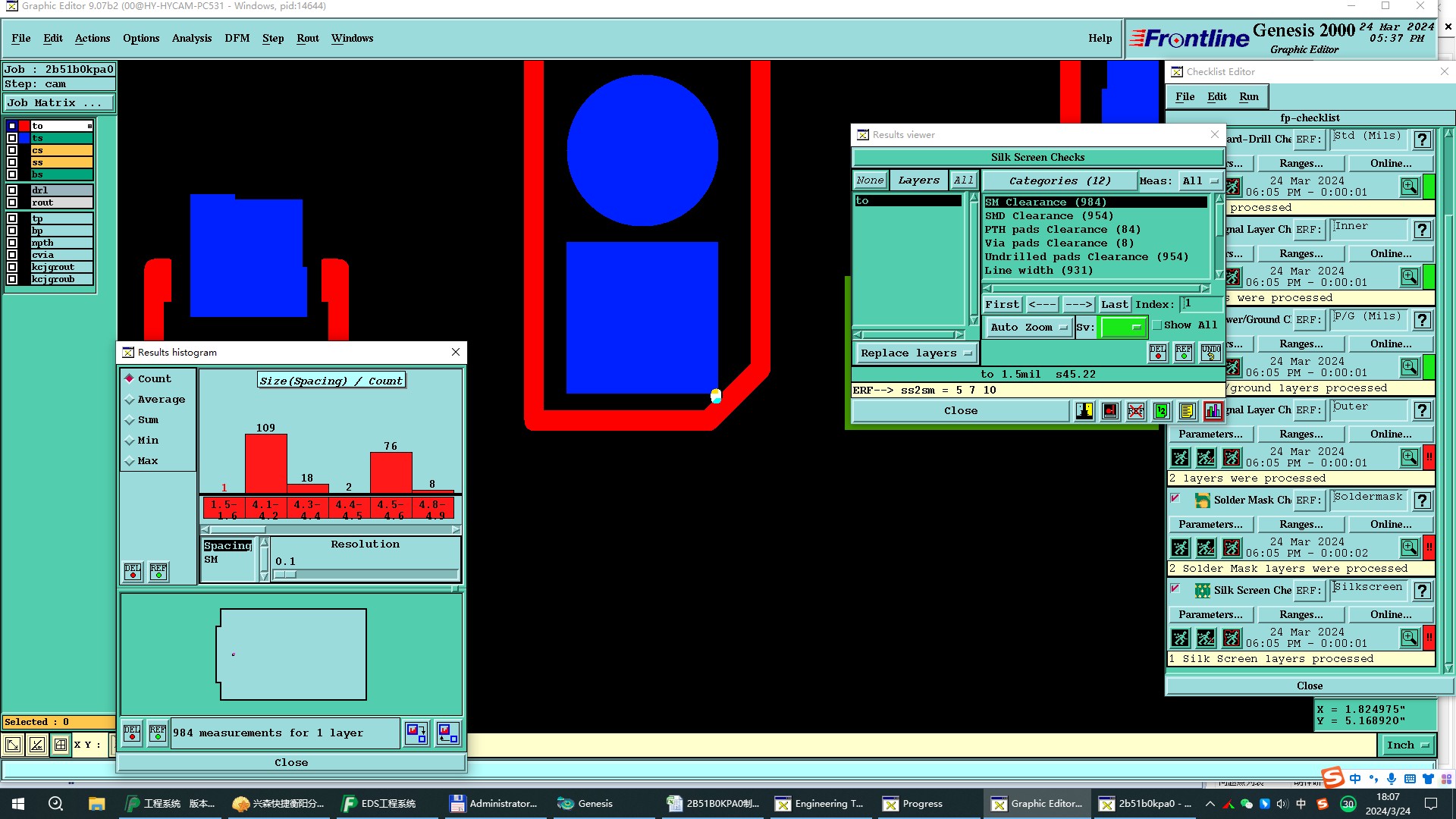The height and width of the screenshot is (819, 1456).
Task: Open the Silk Screen check results magnifier icon
Action: click(x=1409, y=638)
